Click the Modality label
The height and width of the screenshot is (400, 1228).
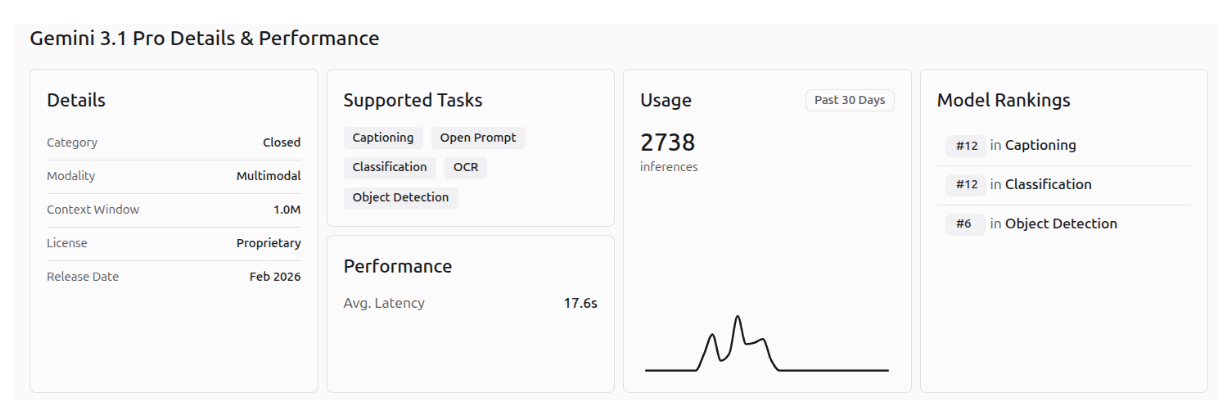coord(71,176)
